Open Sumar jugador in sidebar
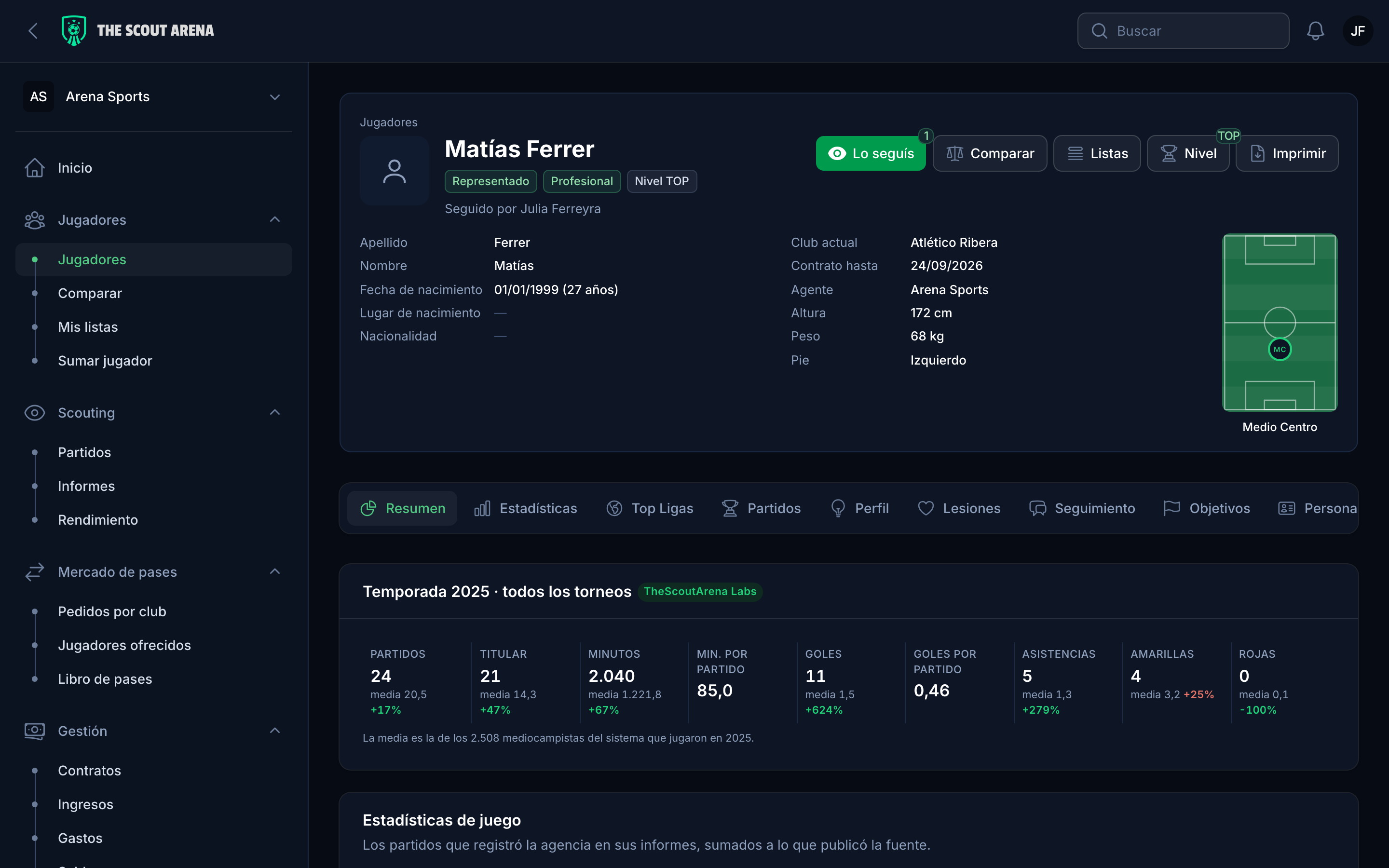1389x868 pixels. tap(154, 361)
